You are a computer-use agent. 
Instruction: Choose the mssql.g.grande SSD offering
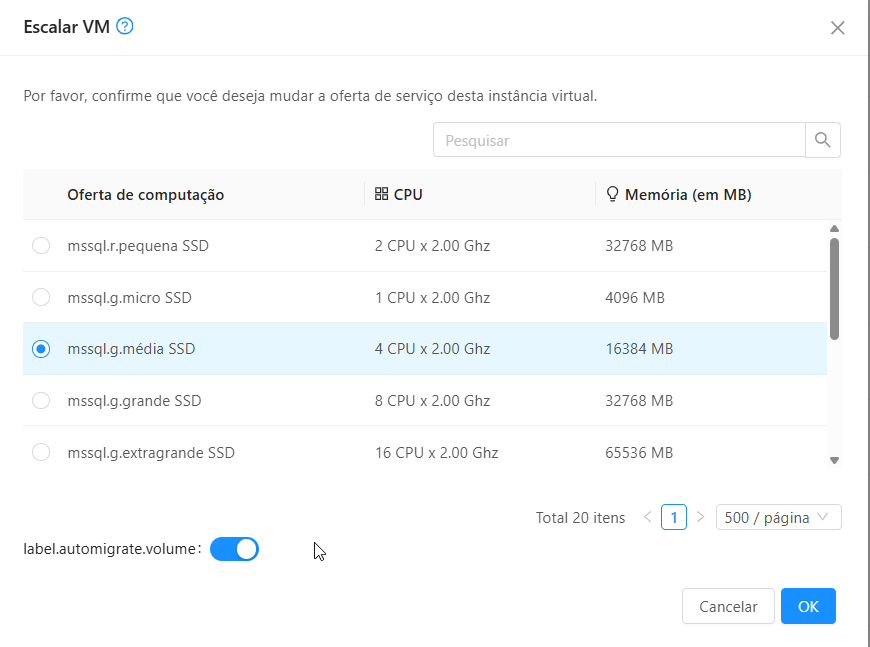(41, 401)
